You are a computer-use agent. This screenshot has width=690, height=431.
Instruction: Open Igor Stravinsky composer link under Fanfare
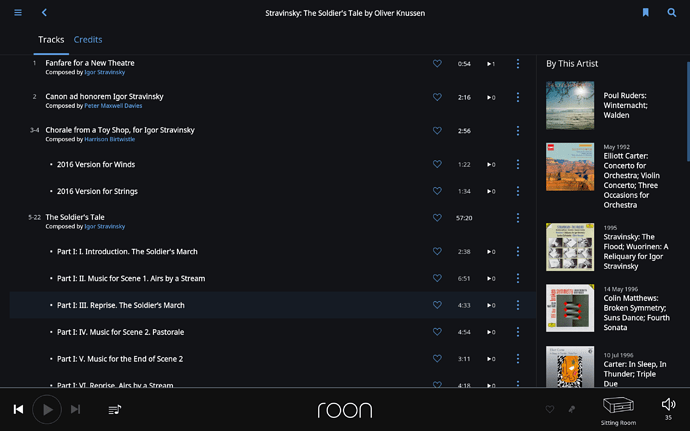point(105,72)
